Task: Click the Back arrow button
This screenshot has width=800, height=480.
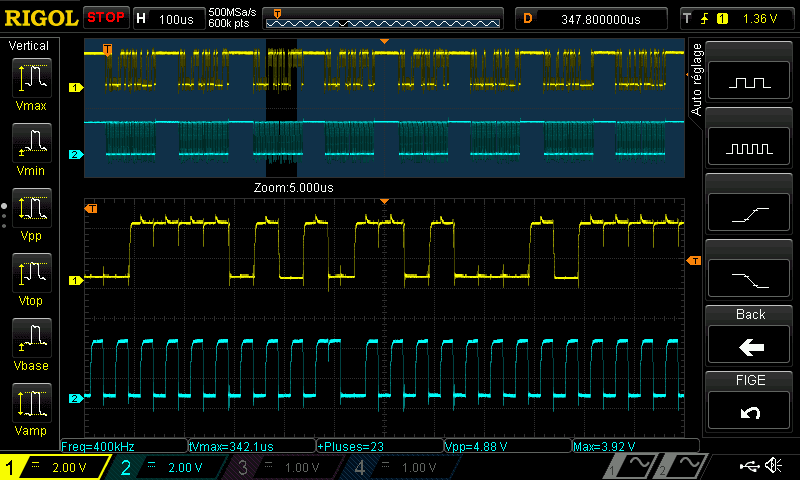Action: 749,345
